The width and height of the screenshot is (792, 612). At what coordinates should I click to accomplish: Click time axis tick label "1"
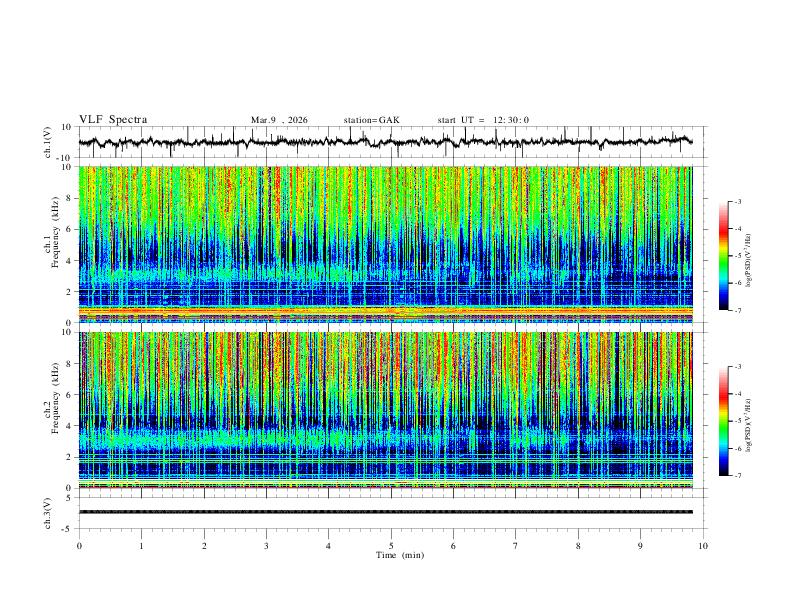[x=141, y=546]
